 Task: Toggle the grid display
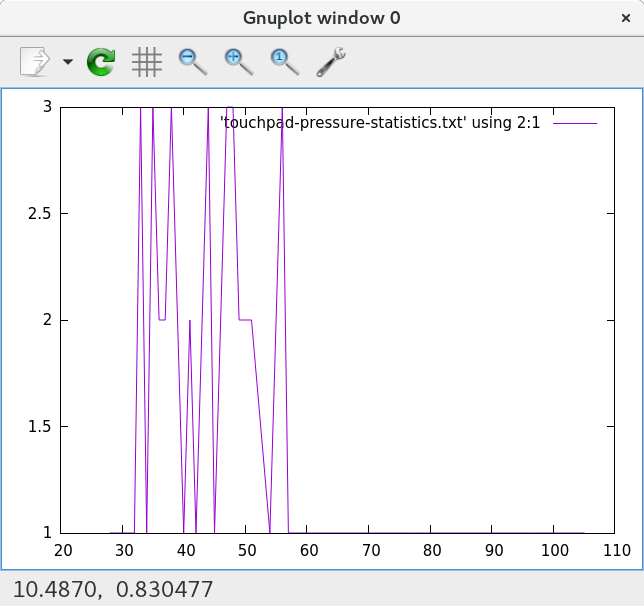click(147, 62)
